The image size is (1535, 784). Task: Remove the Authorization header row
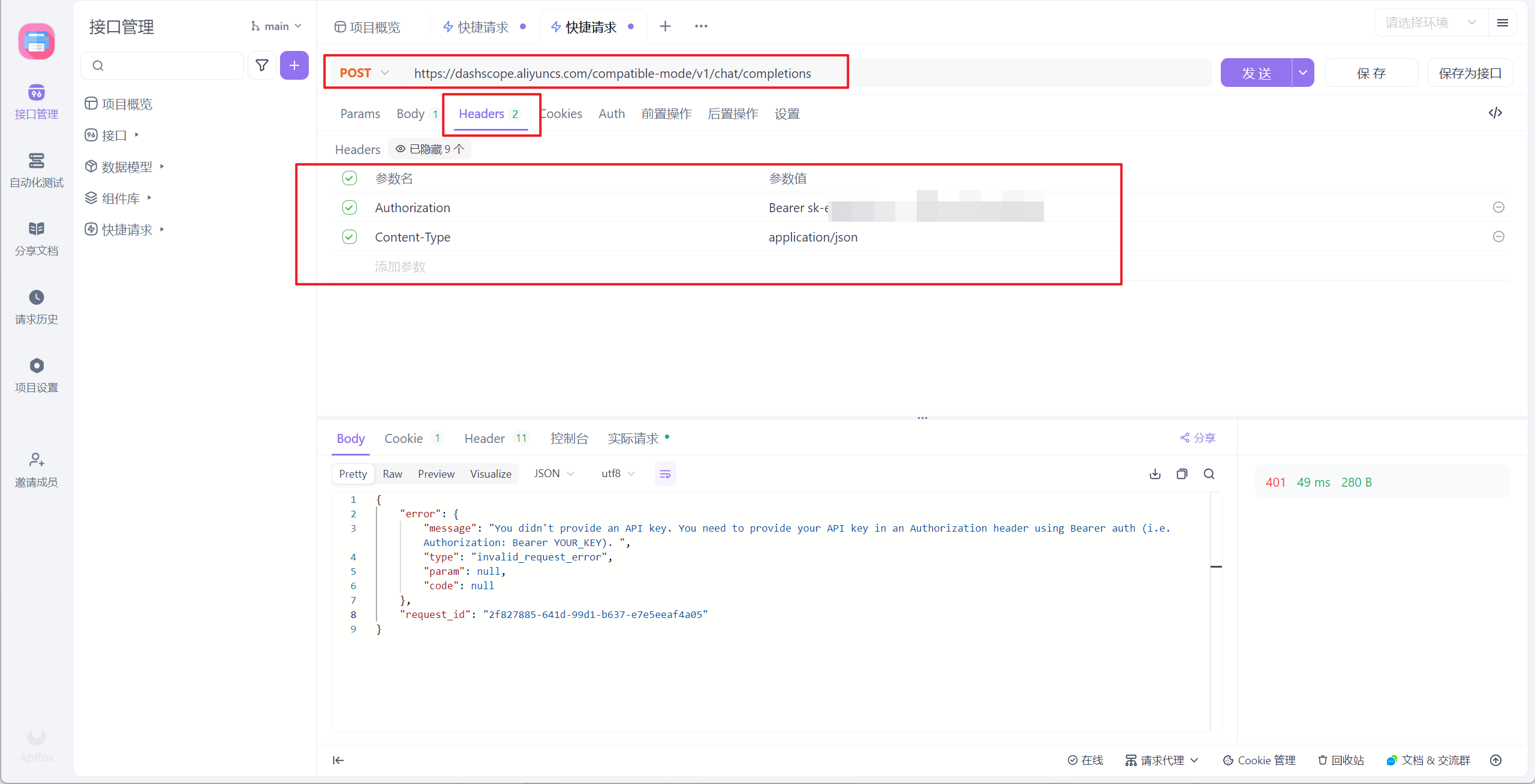(x=1498, y=207)
